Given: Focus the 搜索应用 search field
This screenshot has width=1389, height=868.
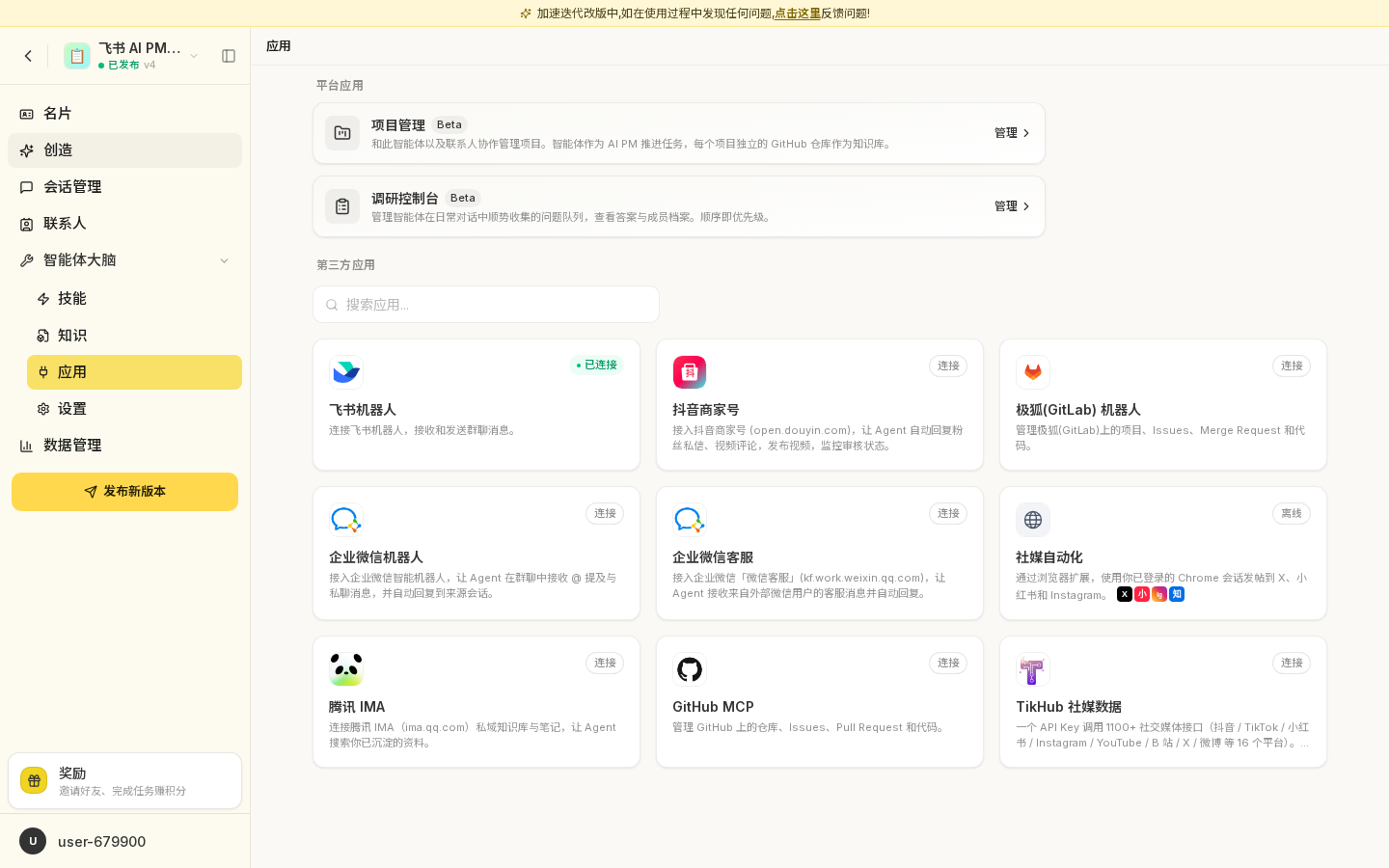Looking at the screenshot, I should click(486, 305).
